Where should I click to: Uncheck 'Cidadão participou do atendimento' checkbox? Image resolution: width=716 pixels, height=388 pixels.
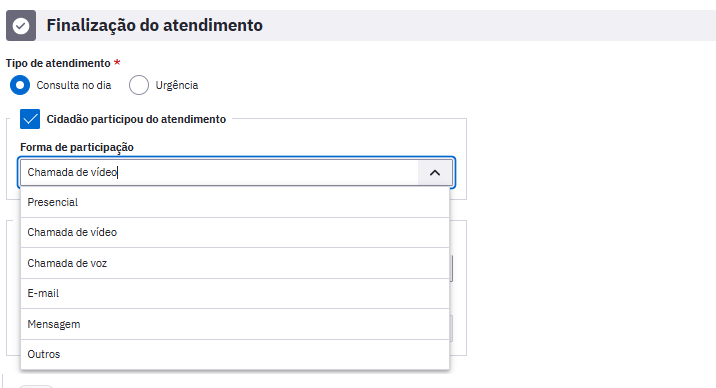(x=30, y=119)
